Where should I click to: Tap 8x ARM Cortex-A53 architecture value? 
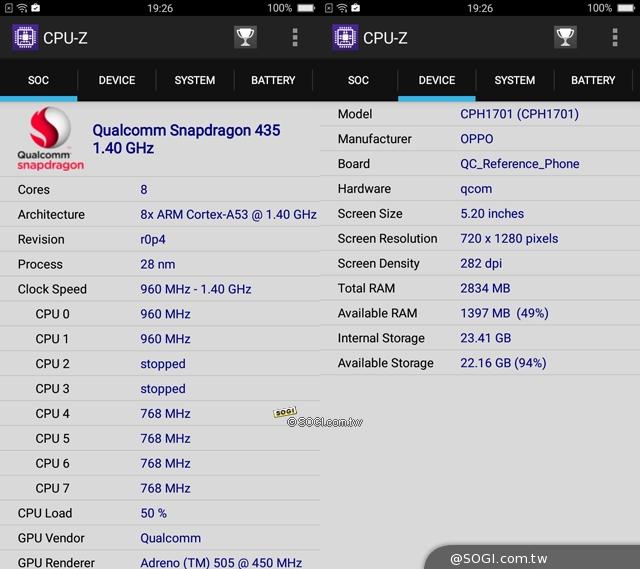click(x=228, y=215)
